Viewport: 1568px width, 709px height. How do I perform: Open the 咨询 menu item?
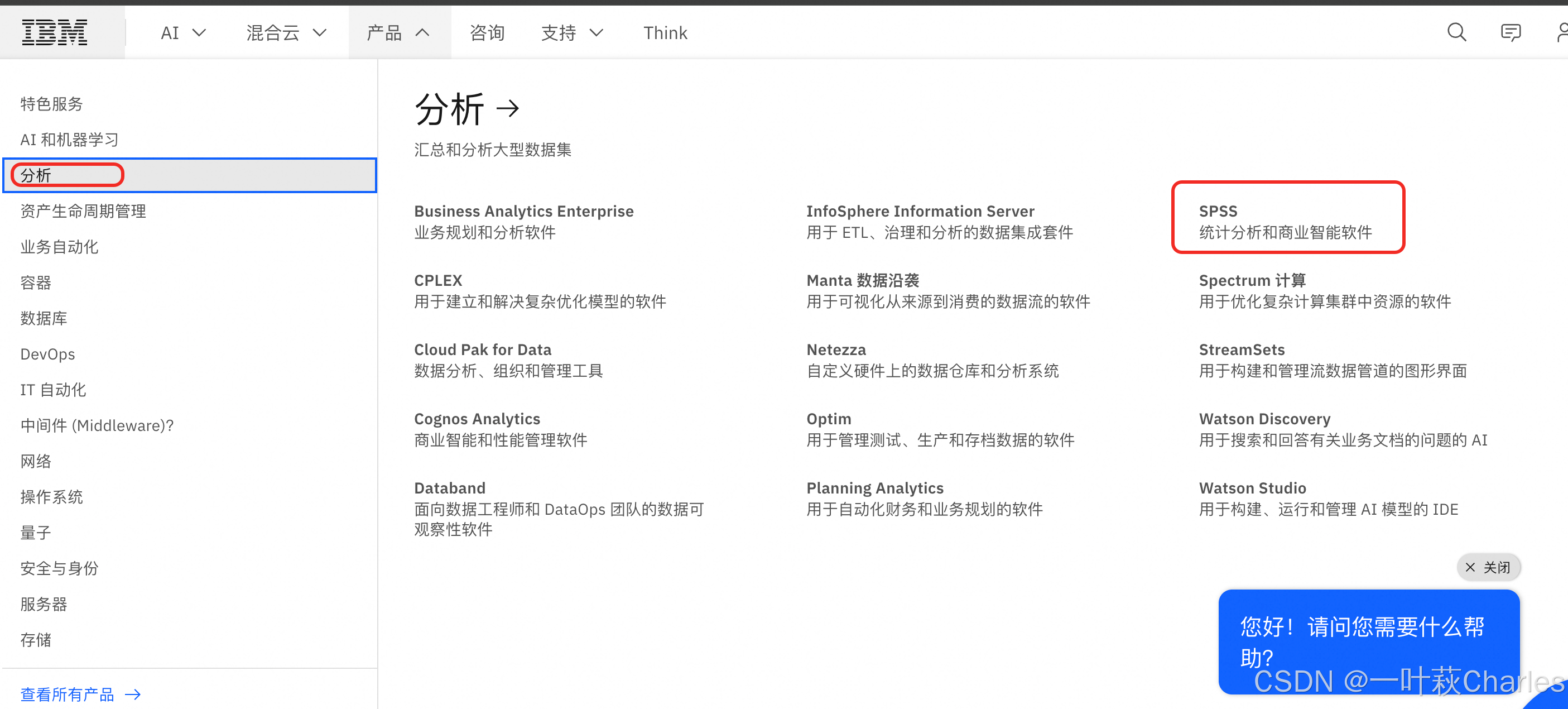coord(487,33)
